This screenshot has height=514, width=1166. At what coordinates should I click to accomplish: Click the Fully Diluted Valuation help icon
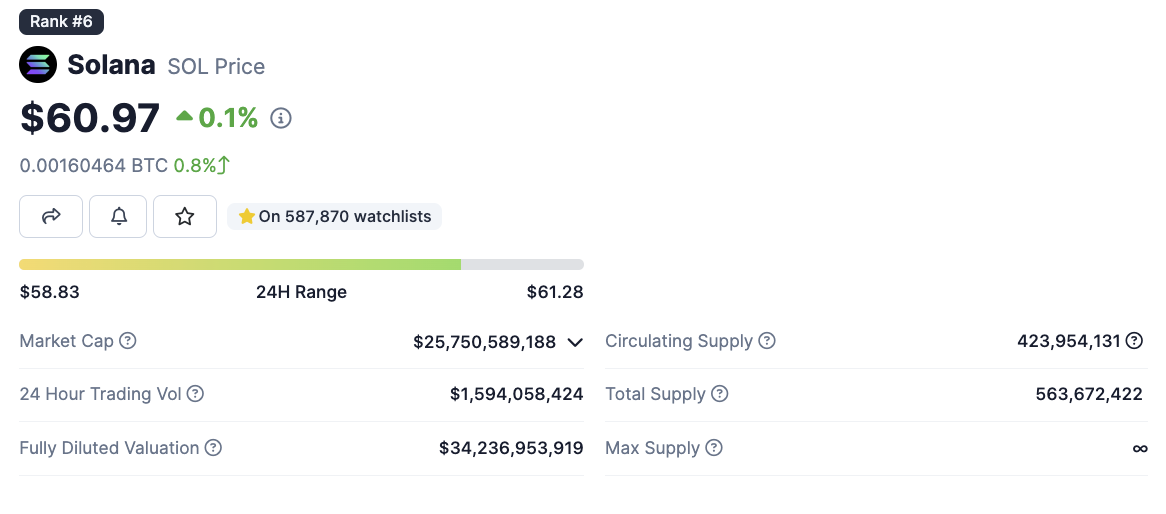coord(213,448)
